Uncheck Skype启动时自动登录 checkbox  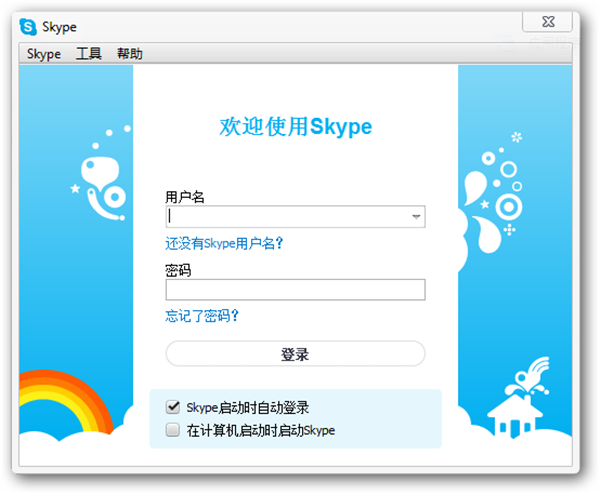coord(173,407)
